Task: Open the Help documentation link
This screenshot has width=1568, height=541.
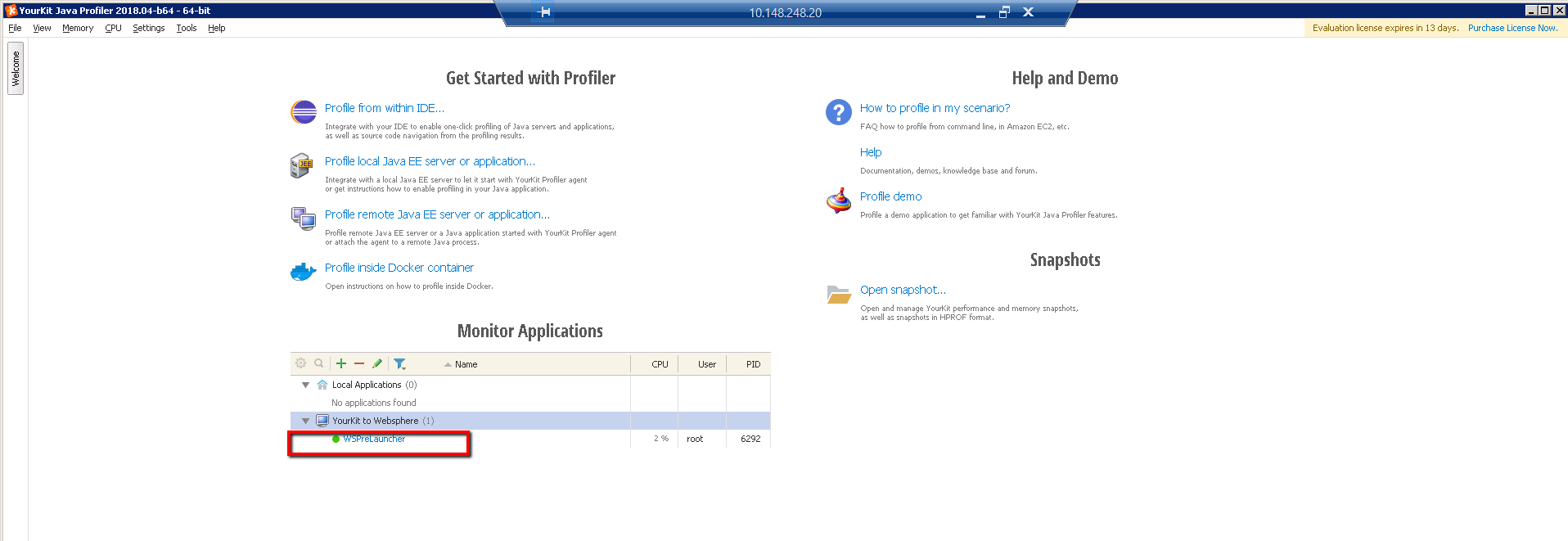Action: 871,152
